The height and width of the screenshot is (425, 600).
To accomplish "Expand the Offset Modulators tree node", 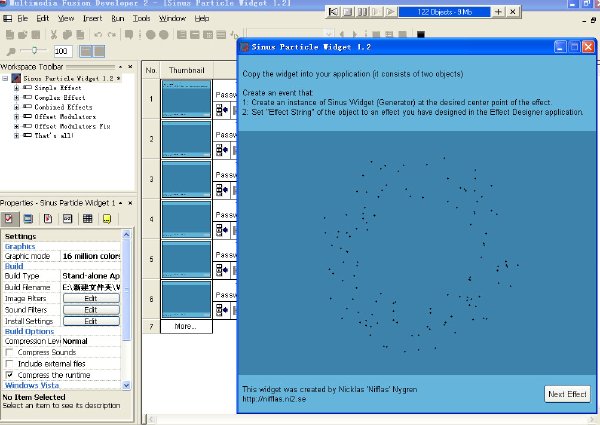I will point(16,117).
